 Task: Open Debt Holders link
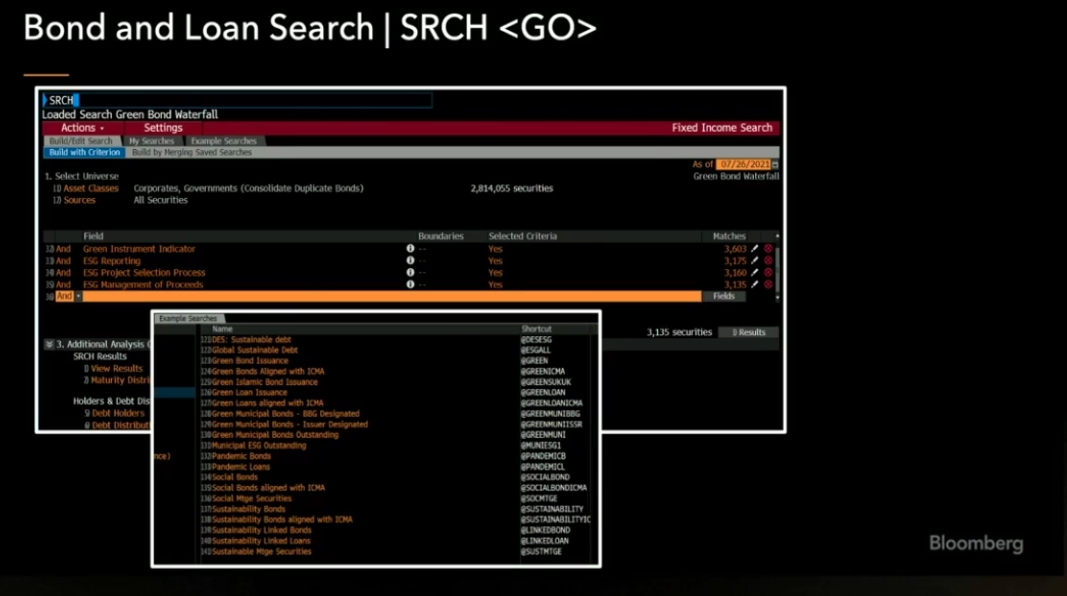(x=118, y=413)
